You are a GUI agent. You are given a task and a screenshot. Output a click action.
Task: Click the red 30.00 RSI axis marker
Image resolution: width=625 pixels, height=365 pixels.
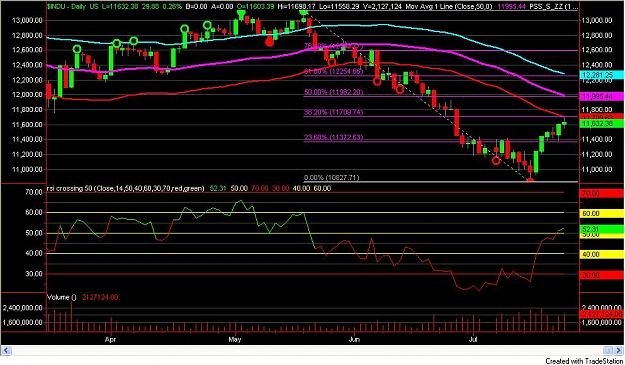[601, 275]
